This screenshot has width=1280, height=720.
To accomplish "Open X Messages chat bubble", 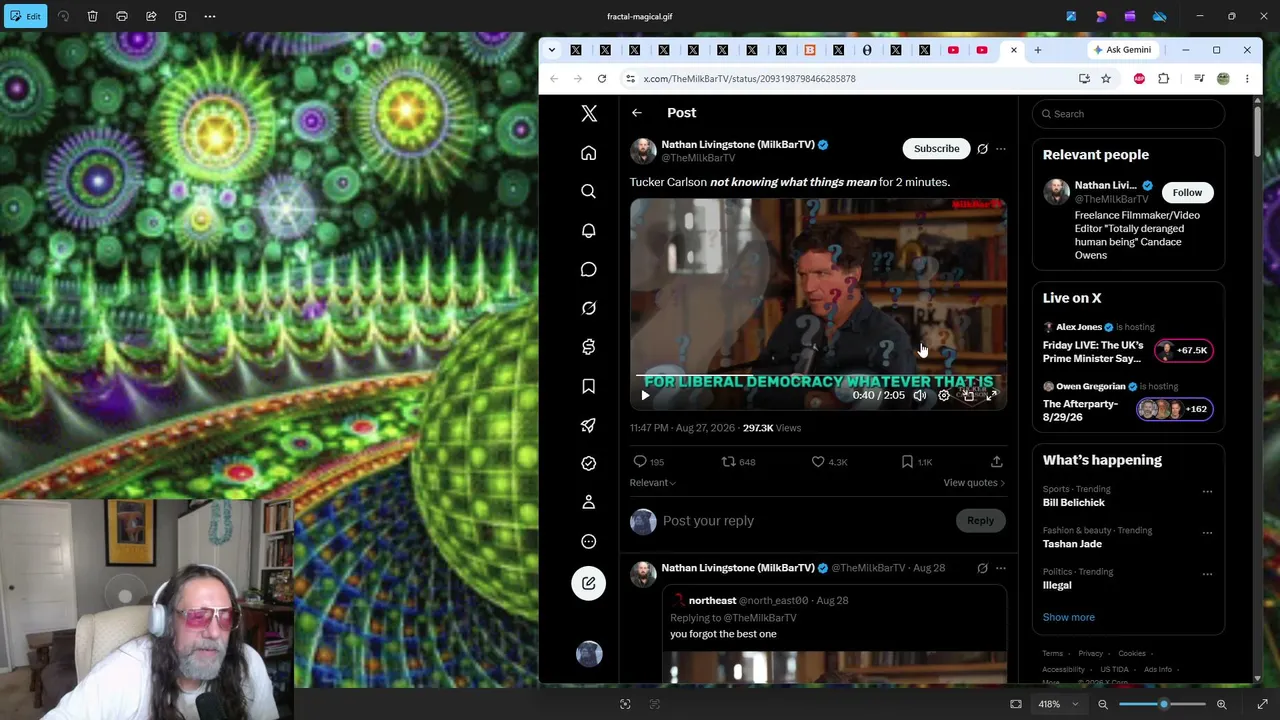I will [x=589, y=269].
